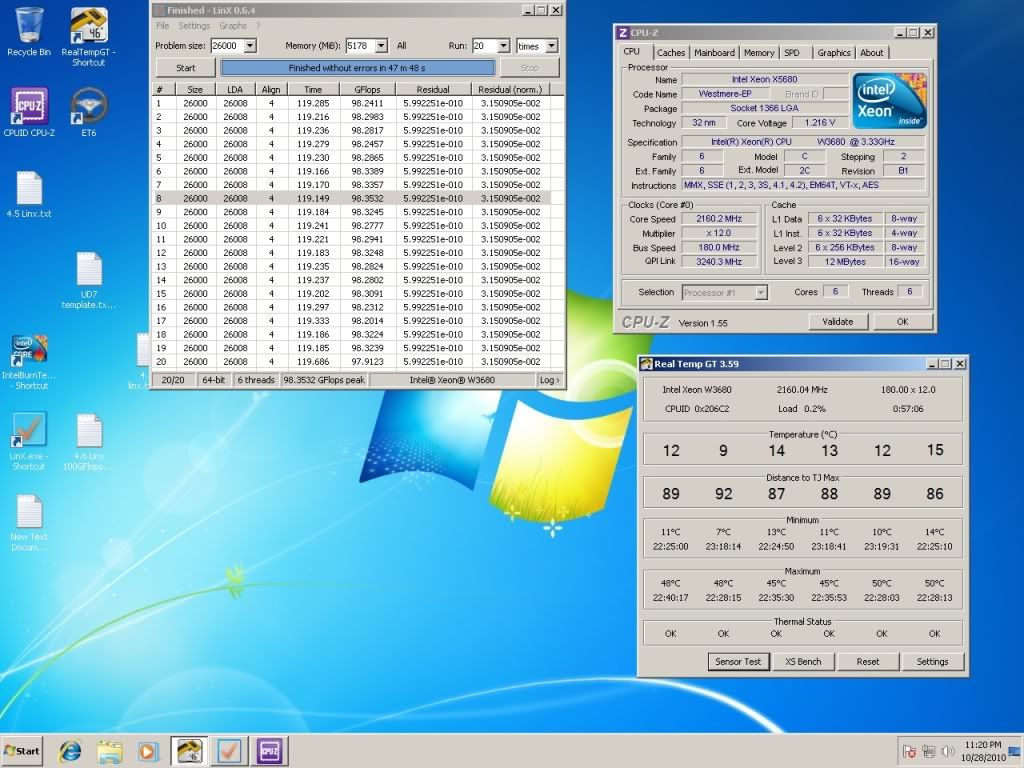Open the 4.6 Linx 100GFlops file icon
Viewport: 1024px width, 768px height.
pos(89,441)
